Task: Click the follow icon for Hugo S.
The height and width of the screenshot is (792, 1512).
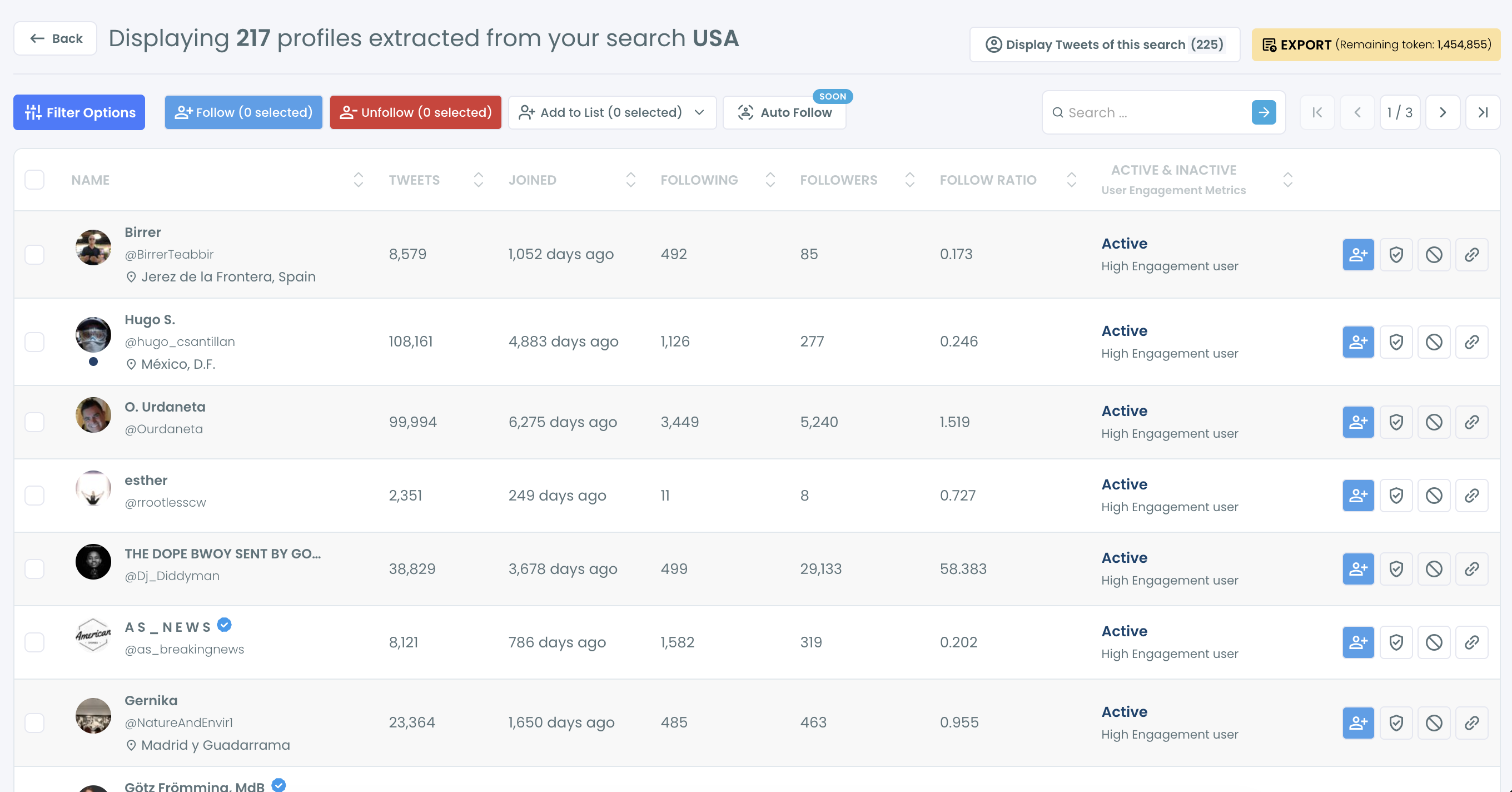Action: click(x=1358, y=341)
